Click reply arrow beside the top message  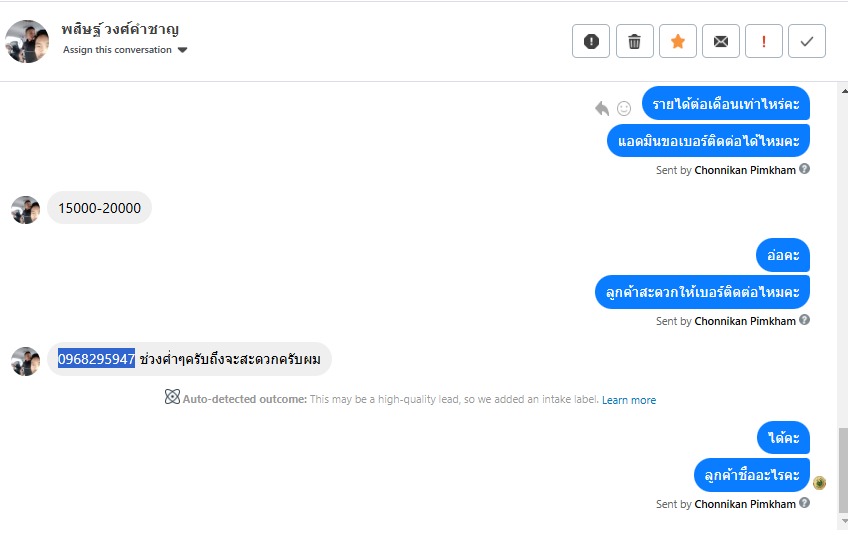(602, 108)
